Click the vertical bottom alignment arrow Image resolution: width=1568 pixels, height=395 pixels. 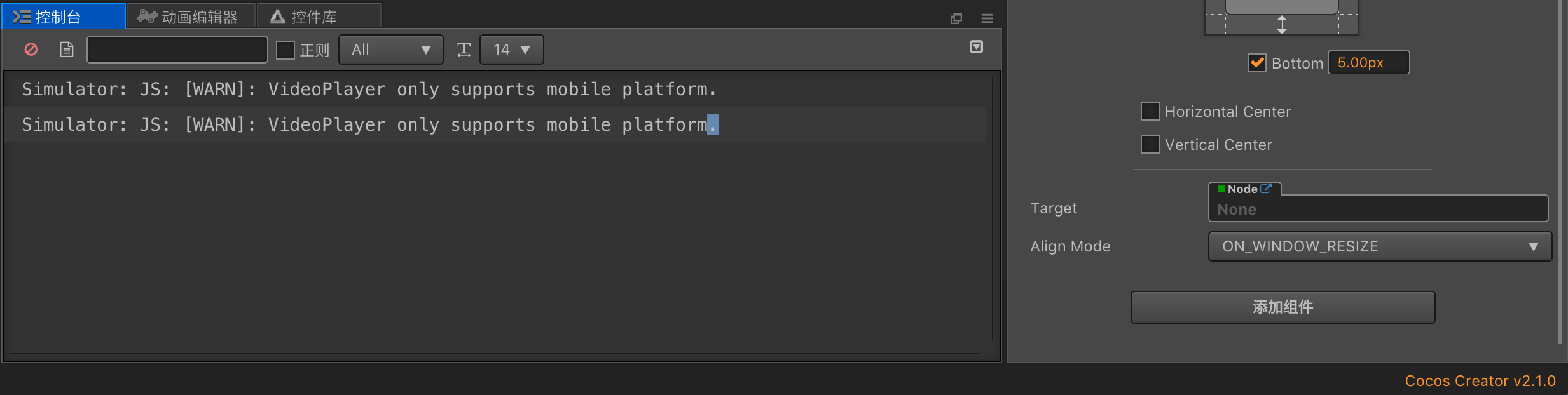coord(1282,25)
